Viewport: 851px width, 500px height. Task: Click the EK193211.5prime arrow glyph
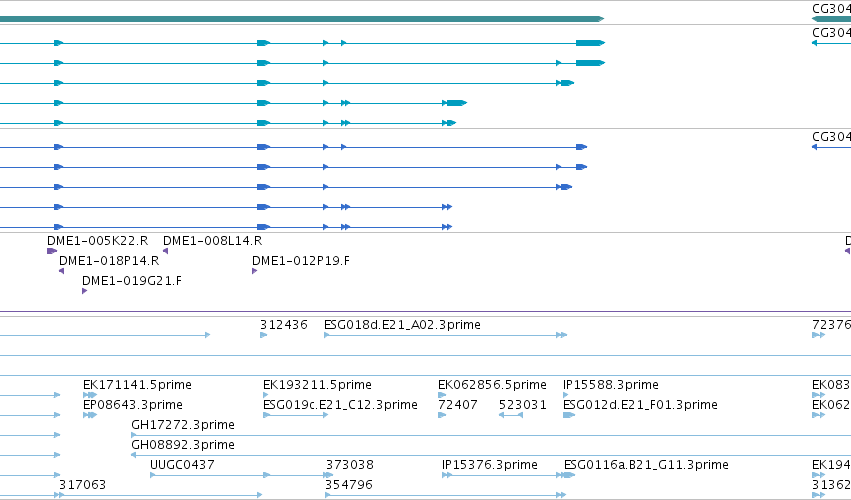click(x=266, y=395)
